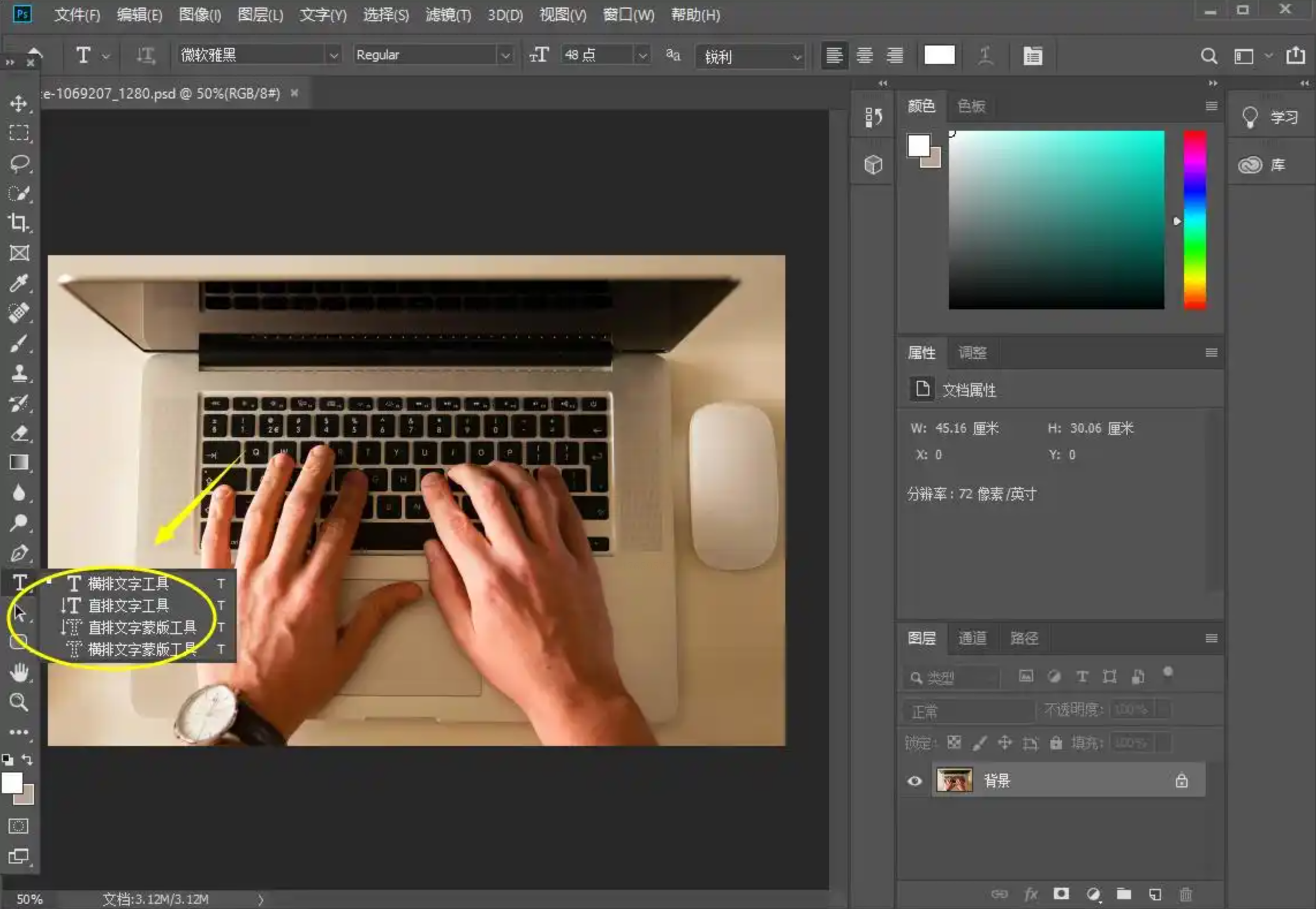Hide the 背景 layer with eye icon
The height and width of the screenshot is (909, 1316).
tap(914, 781)
